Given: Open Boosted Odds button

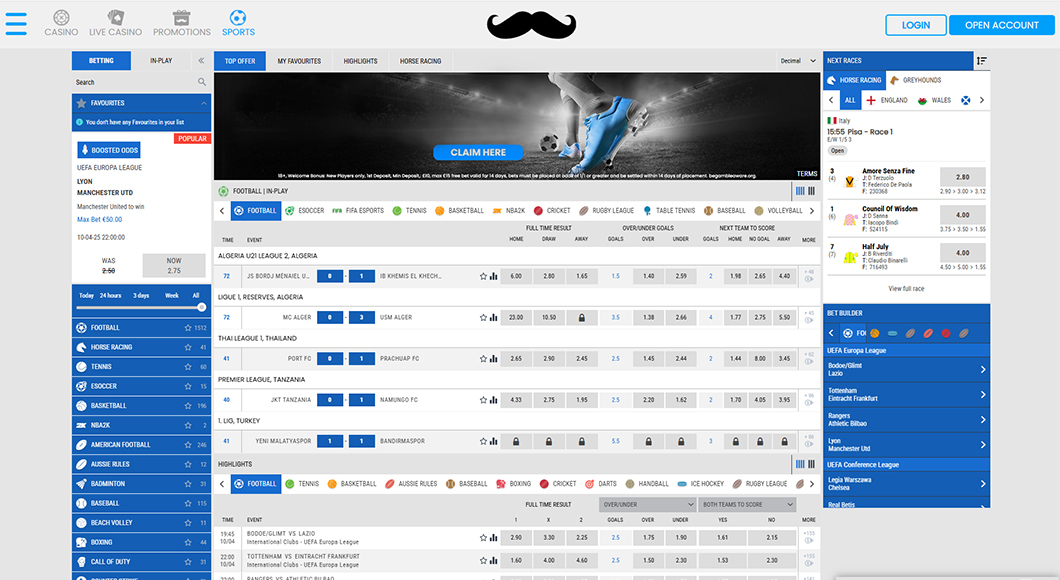Looking at the screenshot, I should tap(109, 150).
